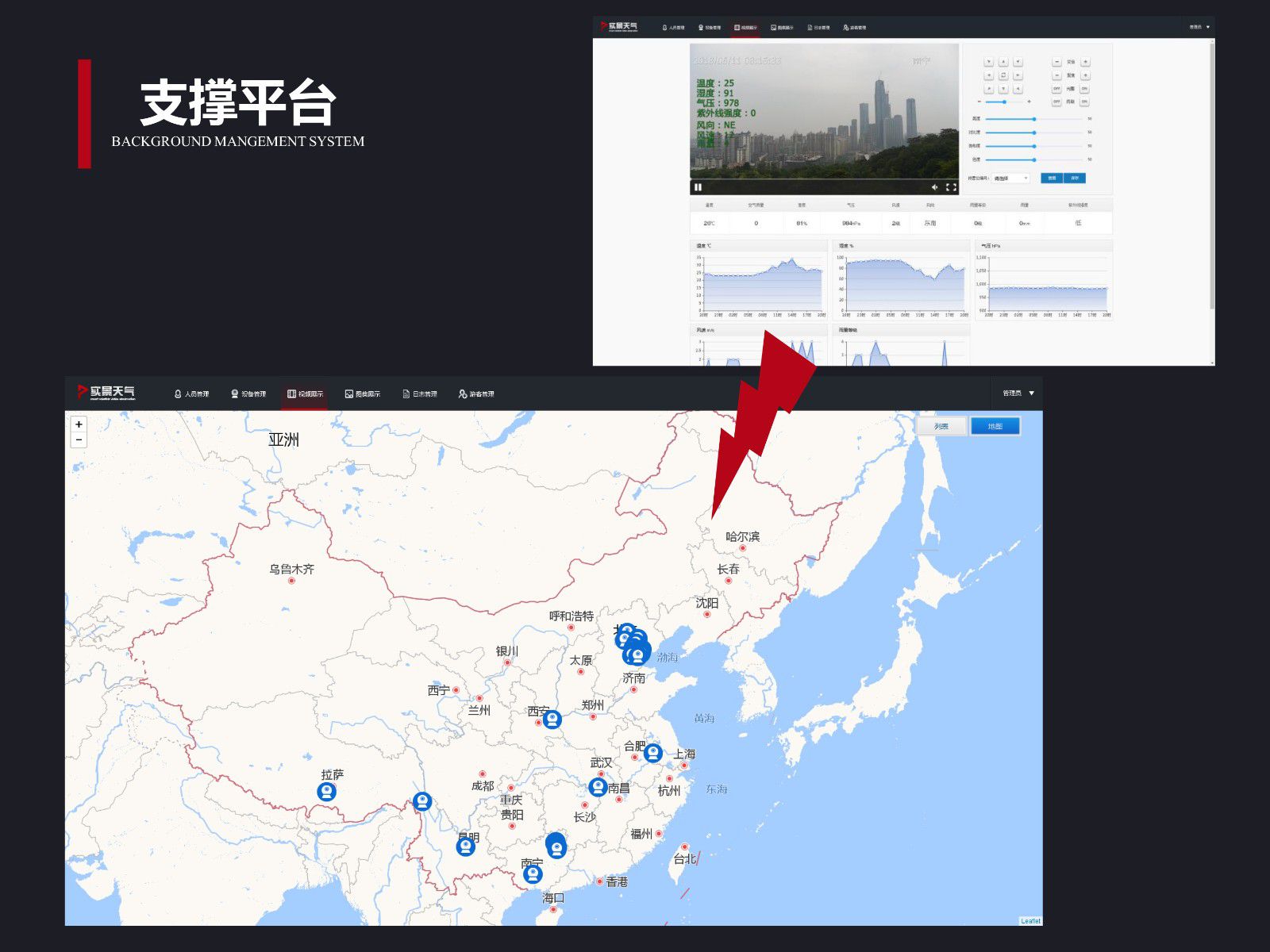
Task: Start PTZ auto-rotate center button
Action: (x=1003, y=75)
